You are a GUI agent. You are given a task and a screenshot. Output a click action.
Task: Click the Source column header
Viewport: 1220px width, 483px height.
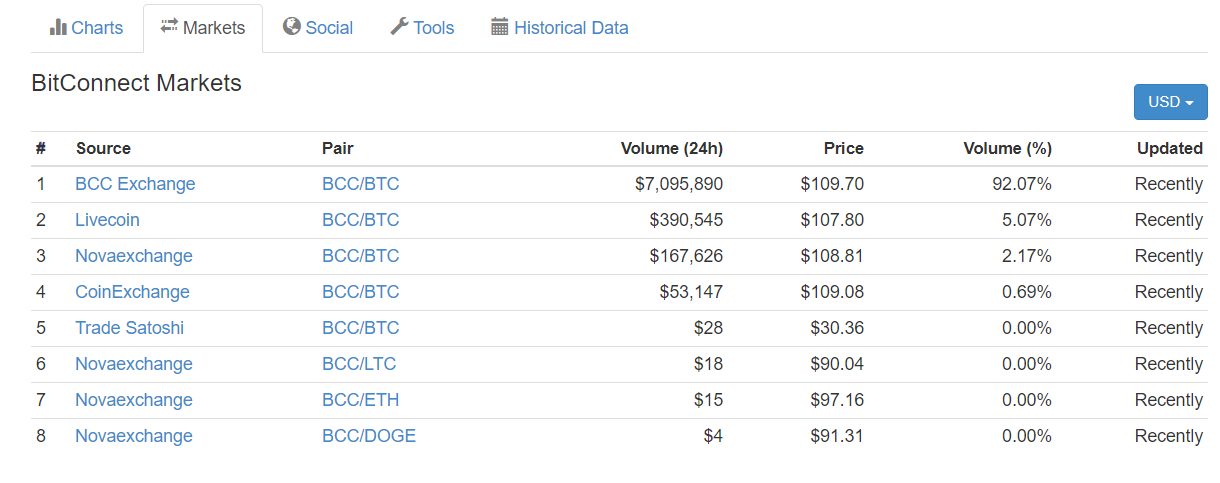pyautogui.click(x=103, y=148)
